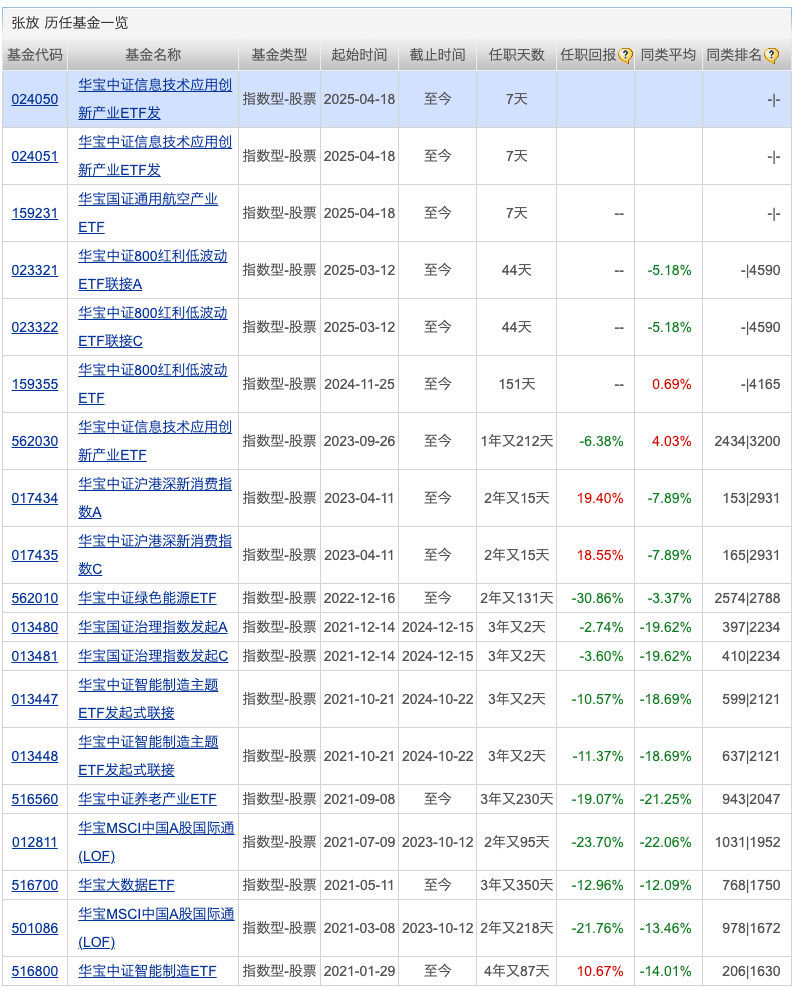This screenshot has height=988, width=794.
Task: Click the 10.67% tenure return value
Action: point(600,971)
